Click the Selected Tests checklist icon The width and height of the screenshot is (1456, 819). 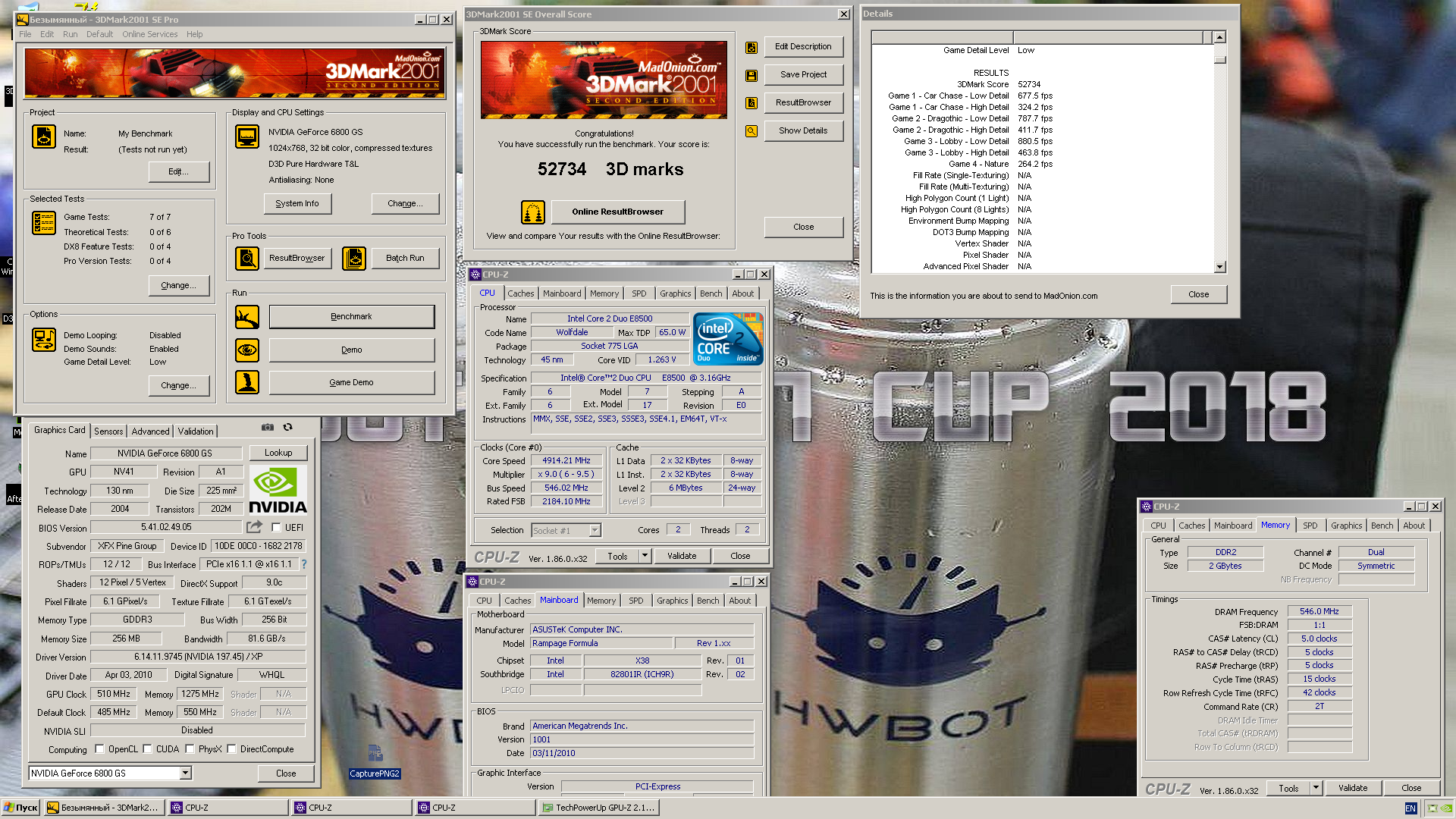[44, 223]
